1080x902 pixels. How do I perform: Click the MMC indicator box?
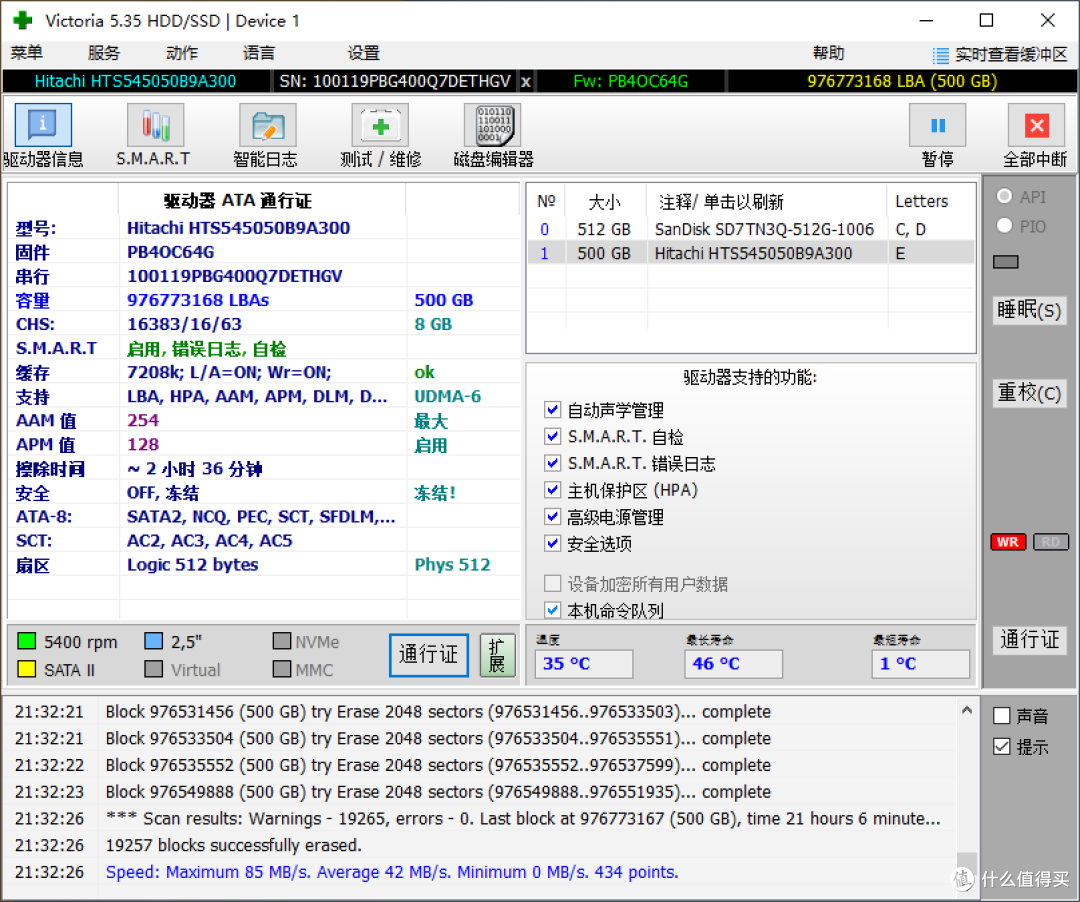click(x=282, y=669)
